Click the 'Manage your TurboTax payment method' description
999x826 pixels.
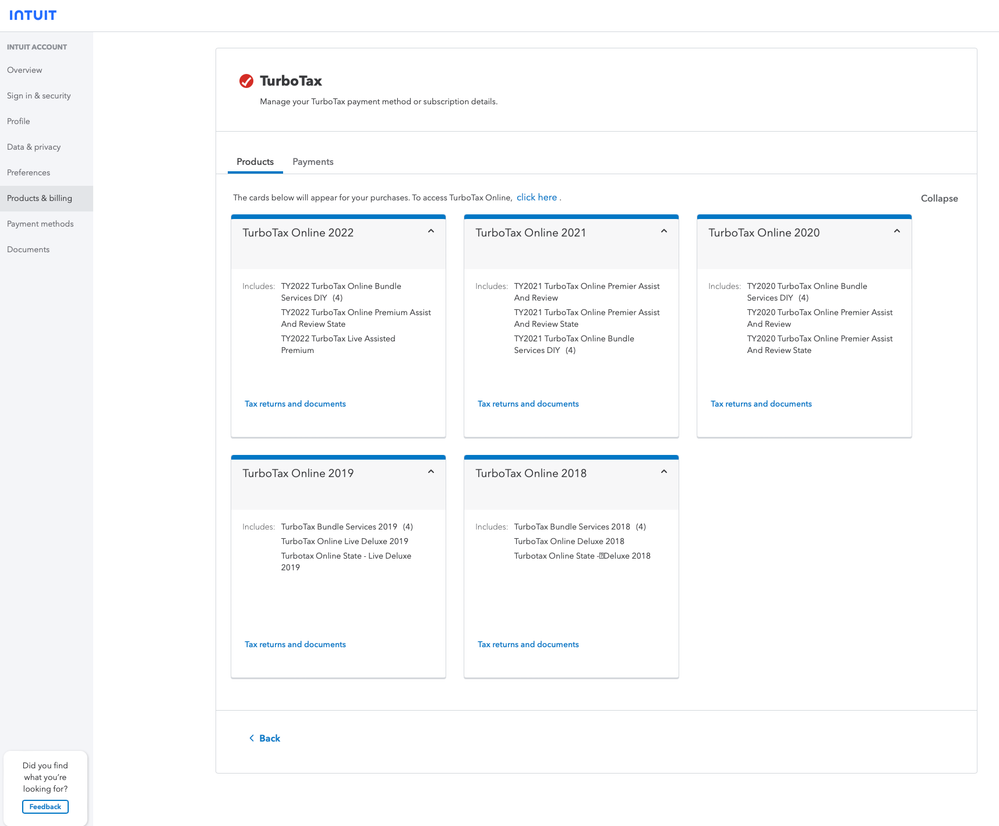point(378,101)
